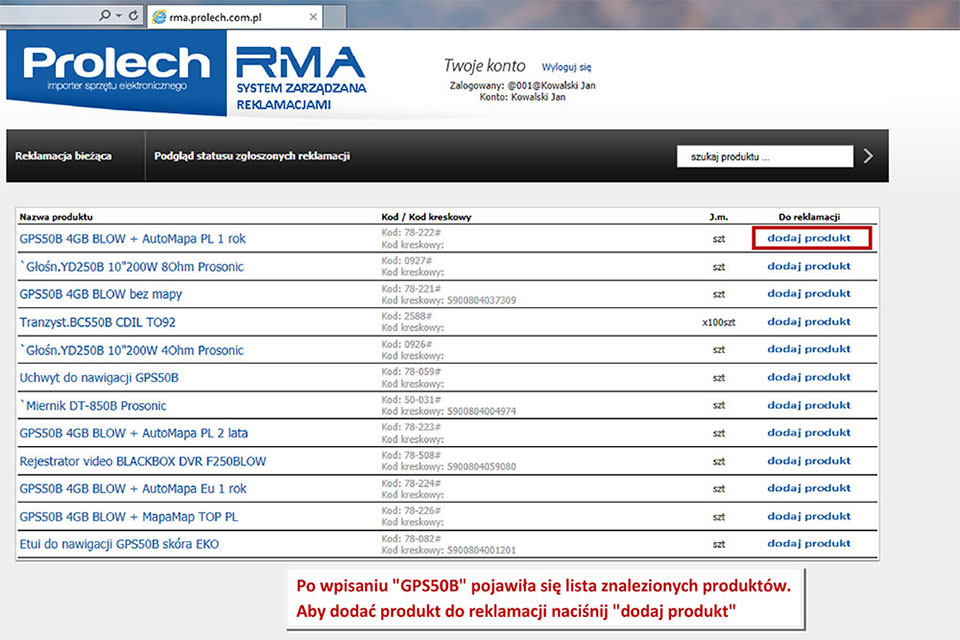Open product GPS50B 4GB BLOW + MapaMap TOP PL

(x=129, y=516)
